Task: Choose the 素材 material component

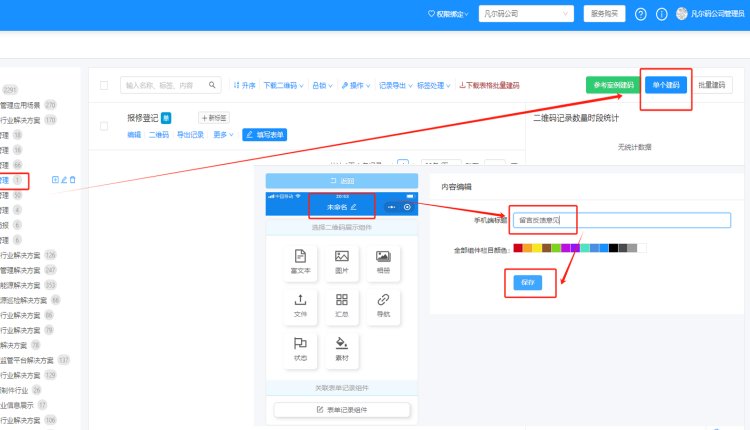Action: (341, 348)
